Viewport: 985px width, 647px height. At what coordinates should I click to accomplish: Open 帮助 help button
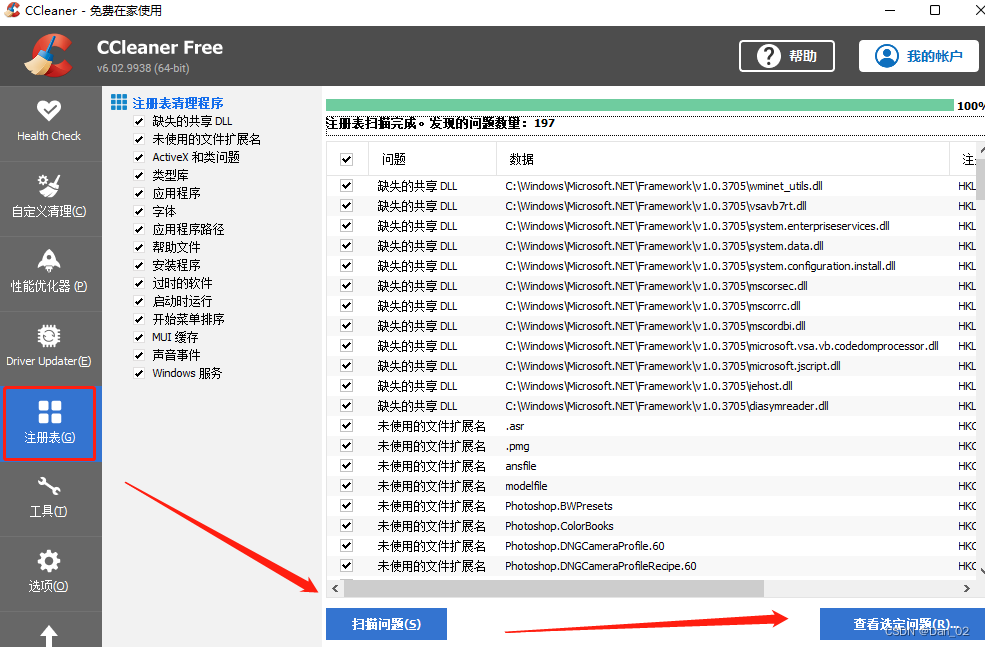coord(786,56)
